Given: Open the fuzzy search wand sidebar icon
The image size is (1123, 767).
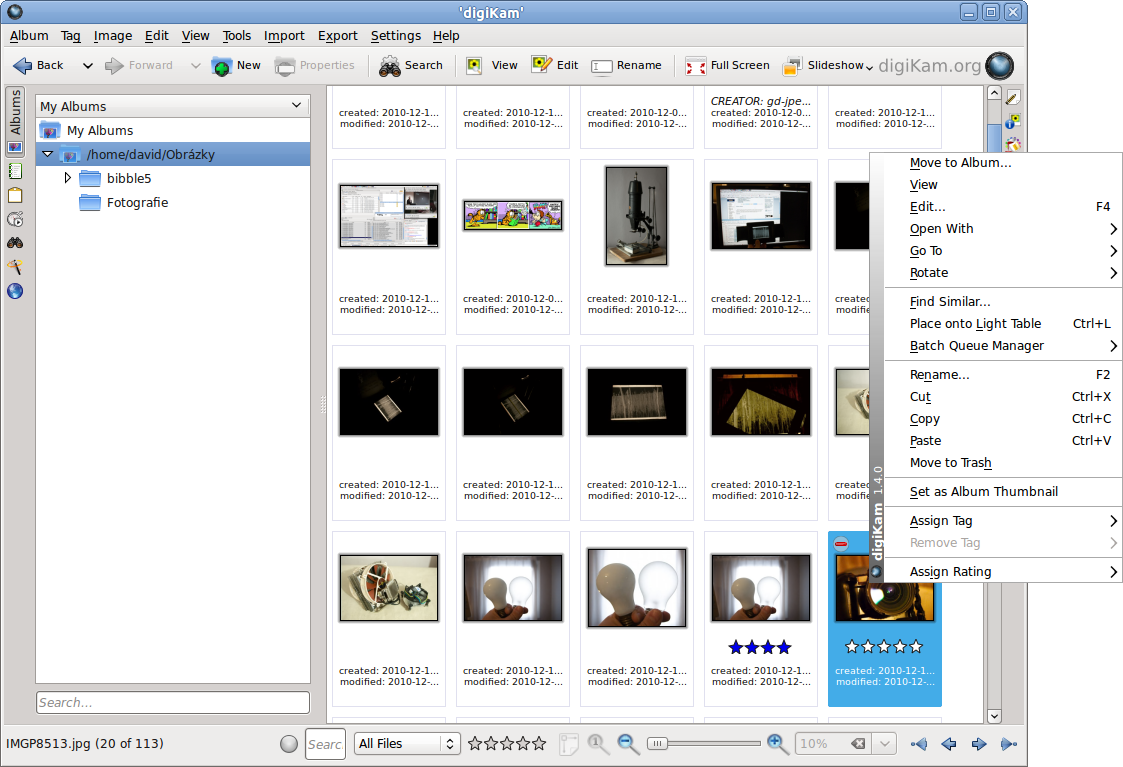Looking at the screenshot, I should (x=15, y=267).
